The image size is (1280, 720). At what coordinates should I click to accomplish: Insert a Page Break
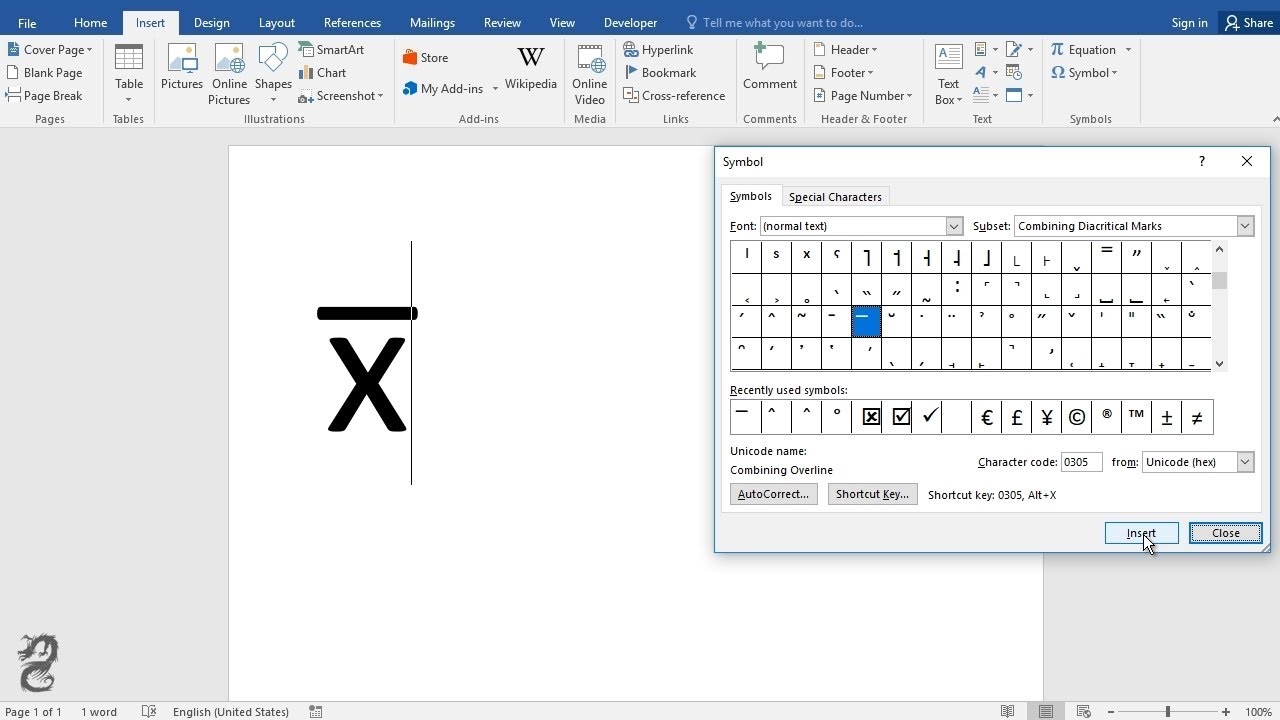[45, 95]
